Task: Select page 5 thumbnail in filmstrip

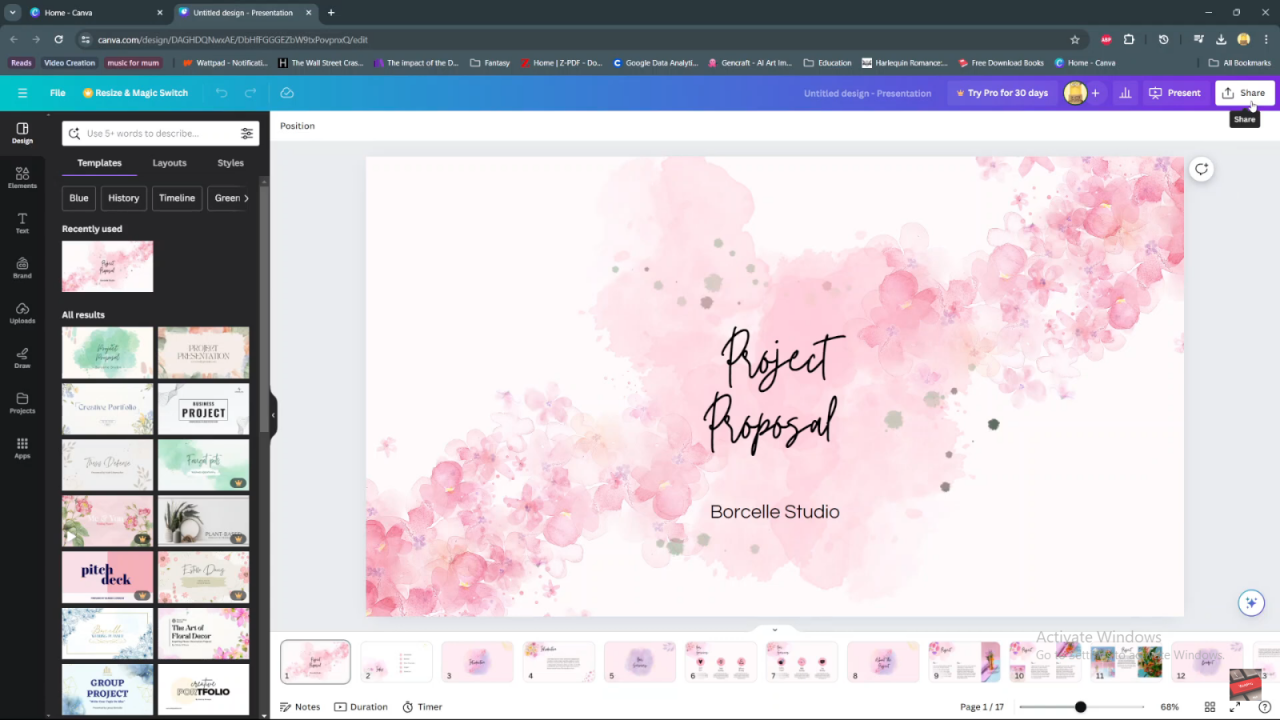Action: (640, 662)
